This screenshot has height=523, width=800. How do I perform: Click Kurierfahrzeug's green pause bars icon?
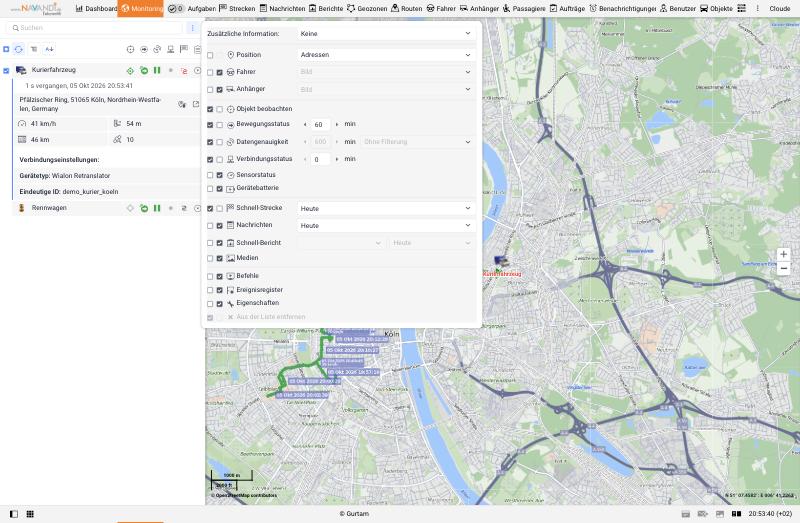[157, 70]
